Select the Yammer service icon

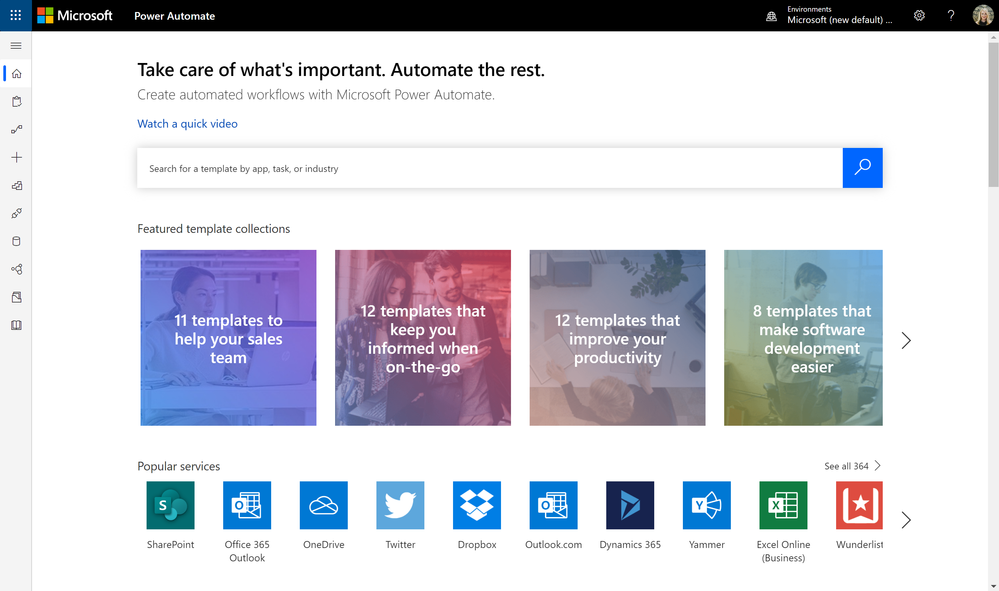707,505
